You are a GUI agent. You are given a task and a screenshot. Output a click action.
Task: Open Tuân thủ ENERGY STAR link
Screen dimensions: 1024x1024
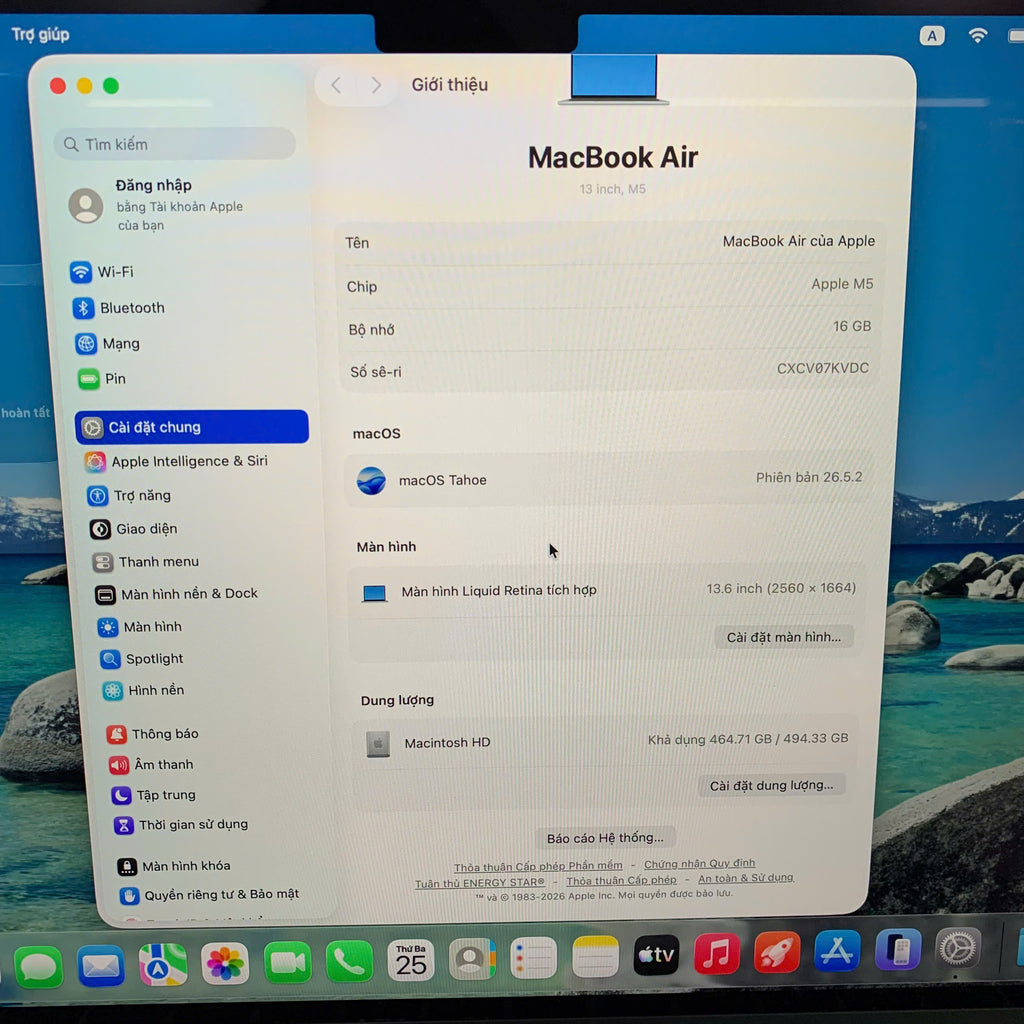point(480,883)
